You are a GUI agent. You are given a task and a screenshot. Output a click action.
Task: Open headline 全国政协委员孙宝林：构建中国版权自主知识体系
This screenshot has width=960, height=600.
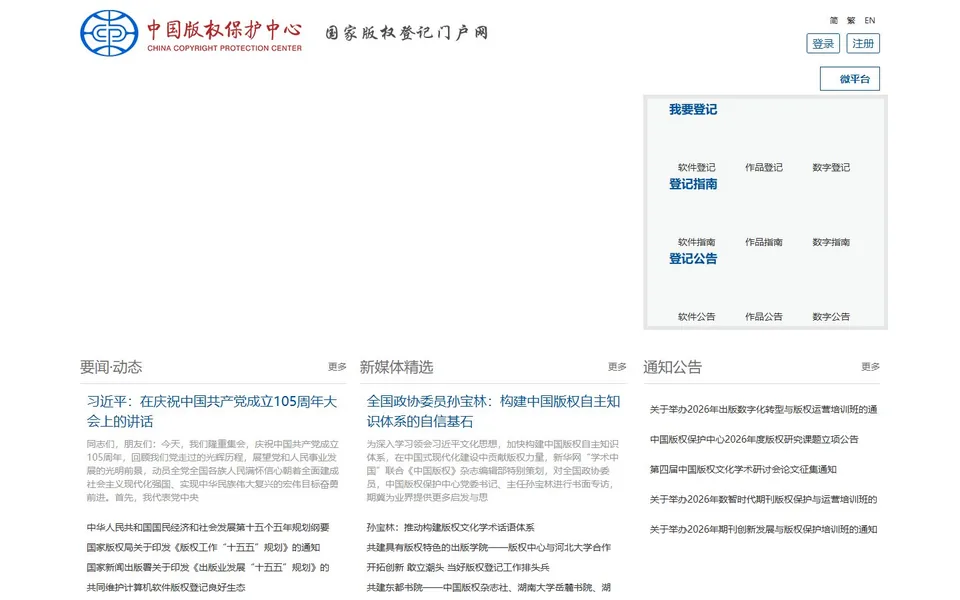[493, 411]
